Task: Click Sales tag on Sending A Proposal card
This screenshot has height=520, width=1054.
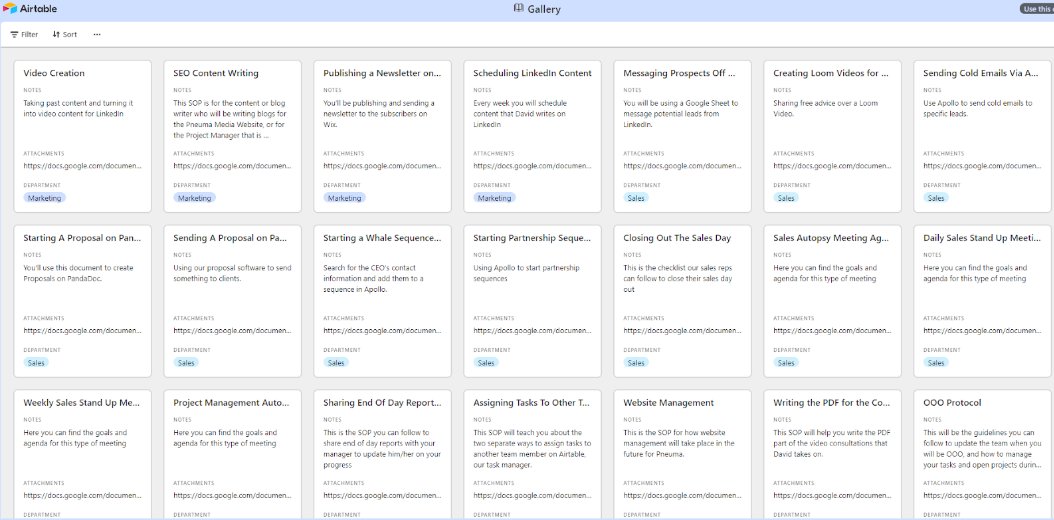Action: [186, 363]
